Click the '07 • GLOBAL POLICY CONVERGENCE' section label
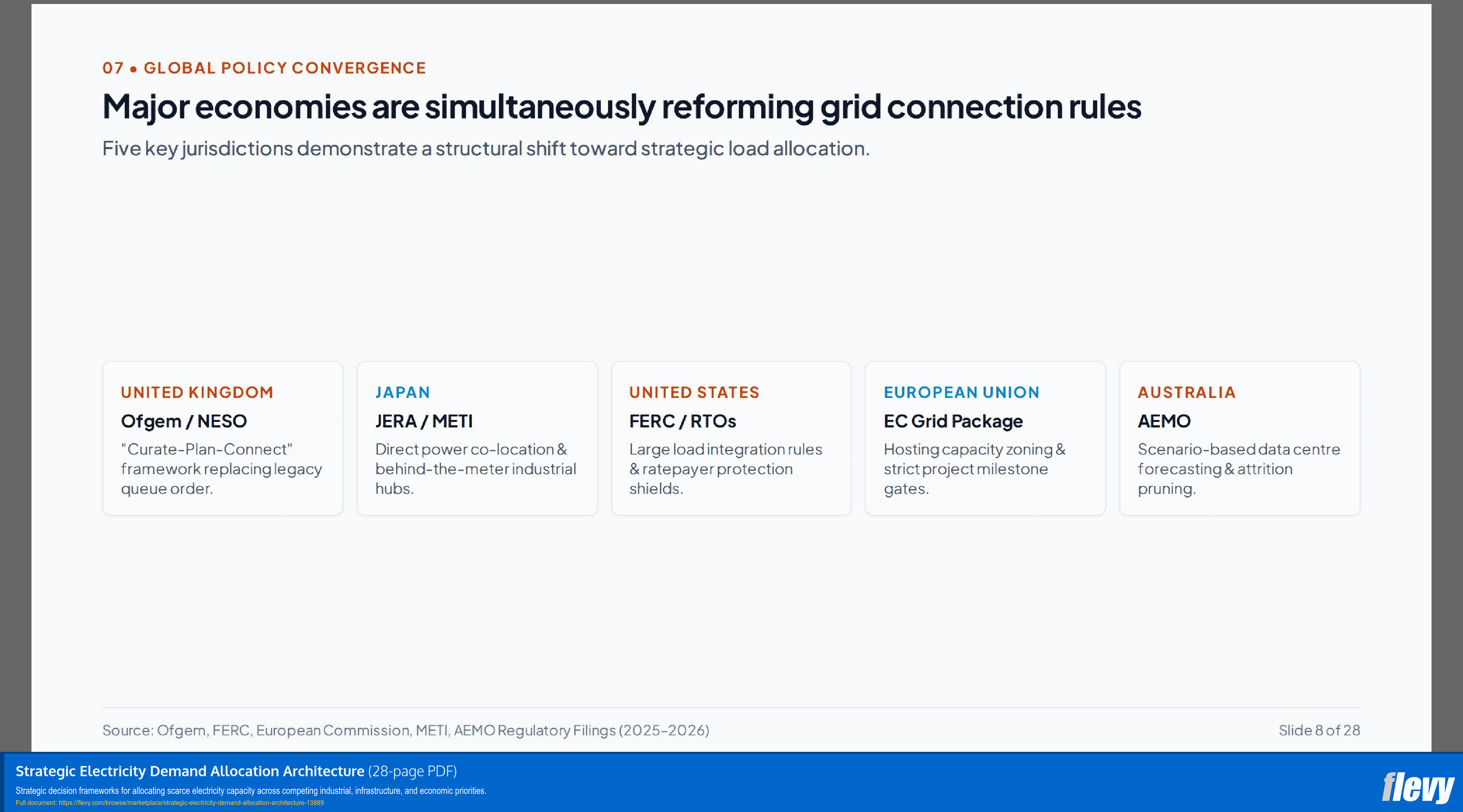1463x812 pixels. [264, 68]
